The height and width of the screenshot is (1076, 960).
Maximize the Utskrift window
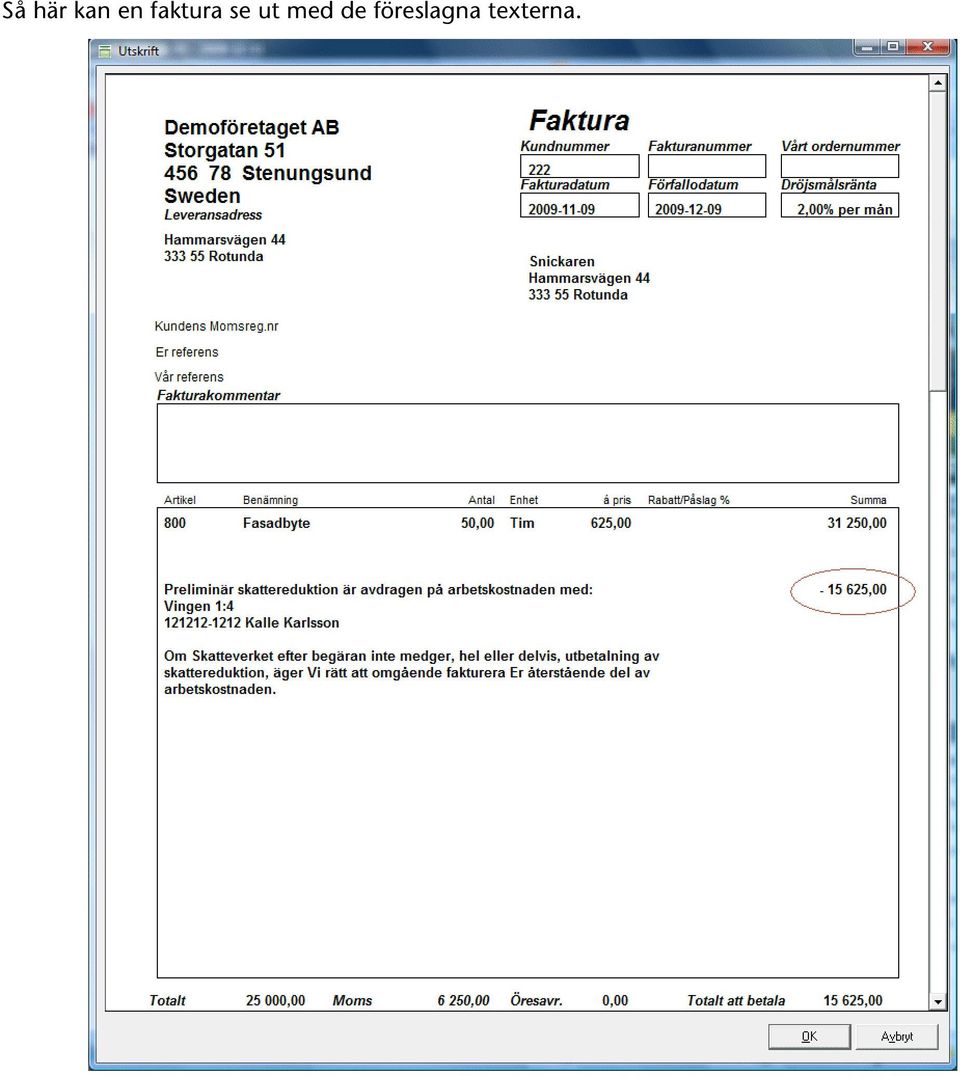893,47
